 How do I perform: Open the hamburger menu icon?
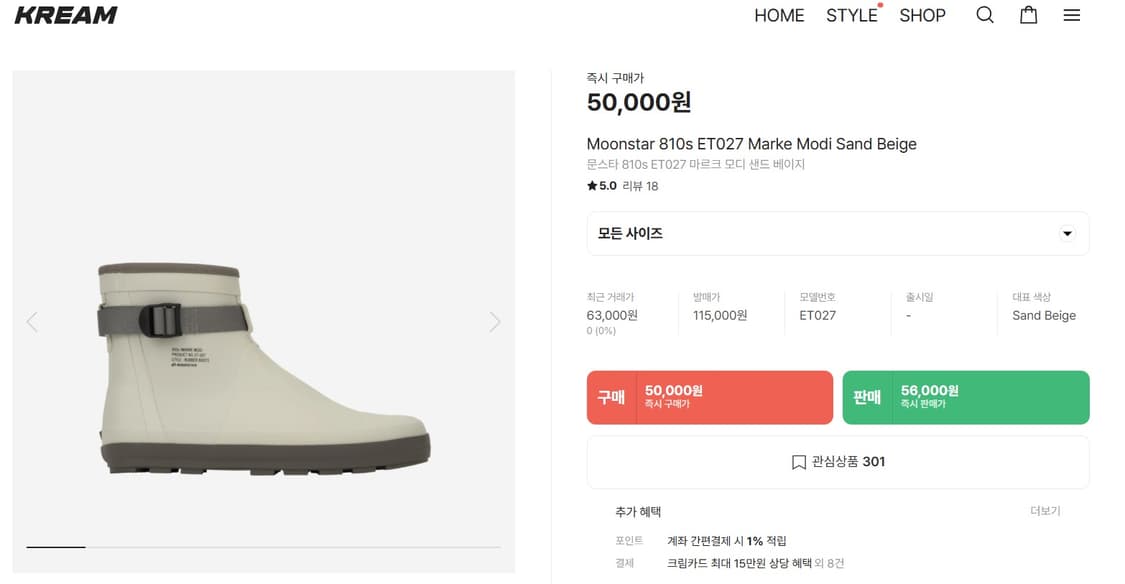pos(1071,15)
